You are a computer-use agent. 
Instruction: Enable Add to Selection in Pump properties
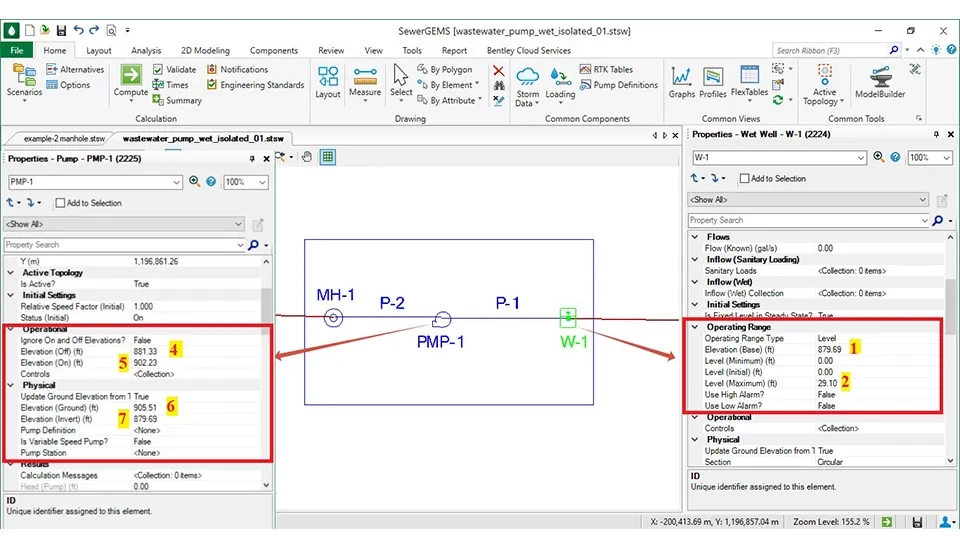(x=61, y=203)
